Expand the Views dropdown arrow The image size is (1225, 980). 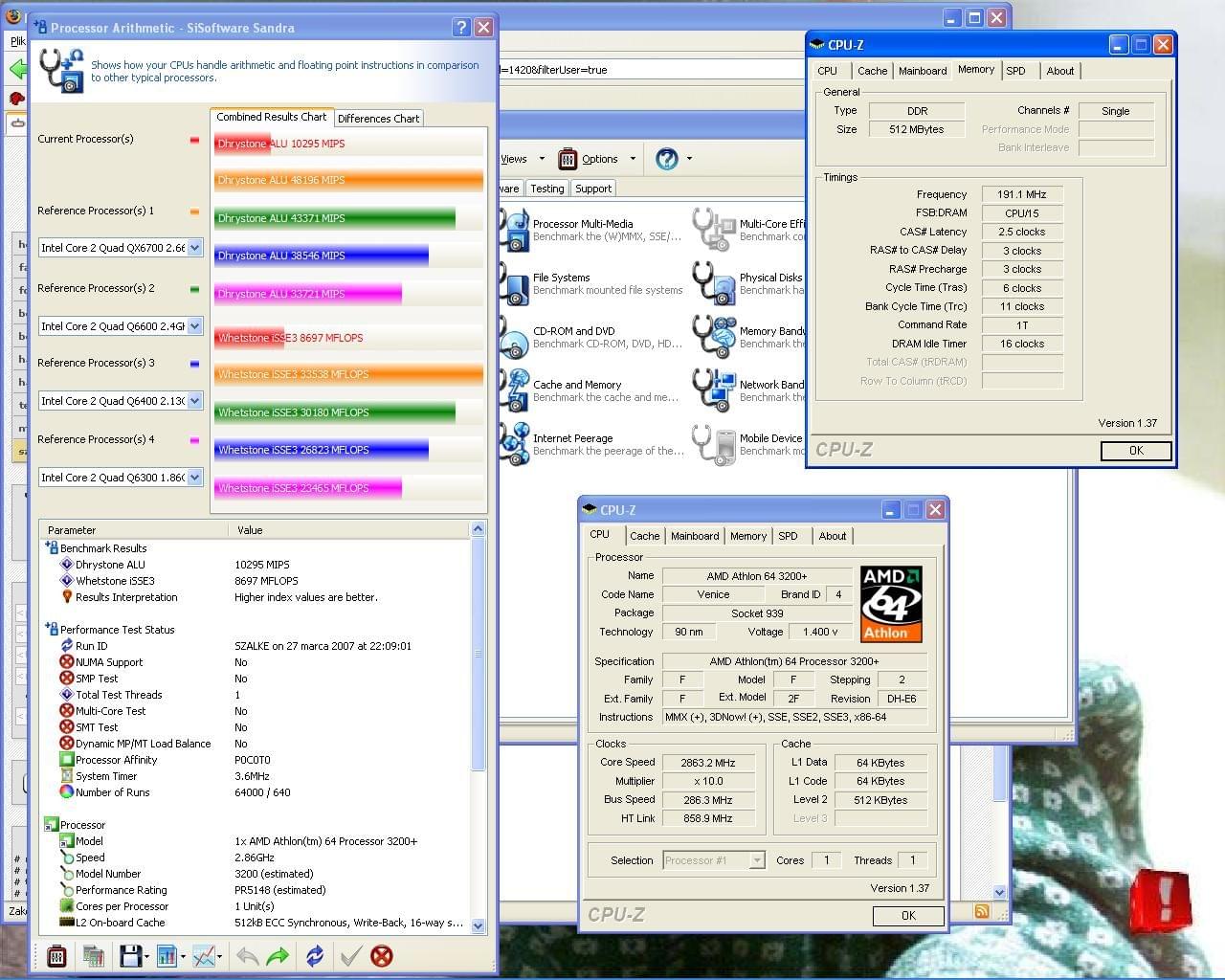pos(542,159)
